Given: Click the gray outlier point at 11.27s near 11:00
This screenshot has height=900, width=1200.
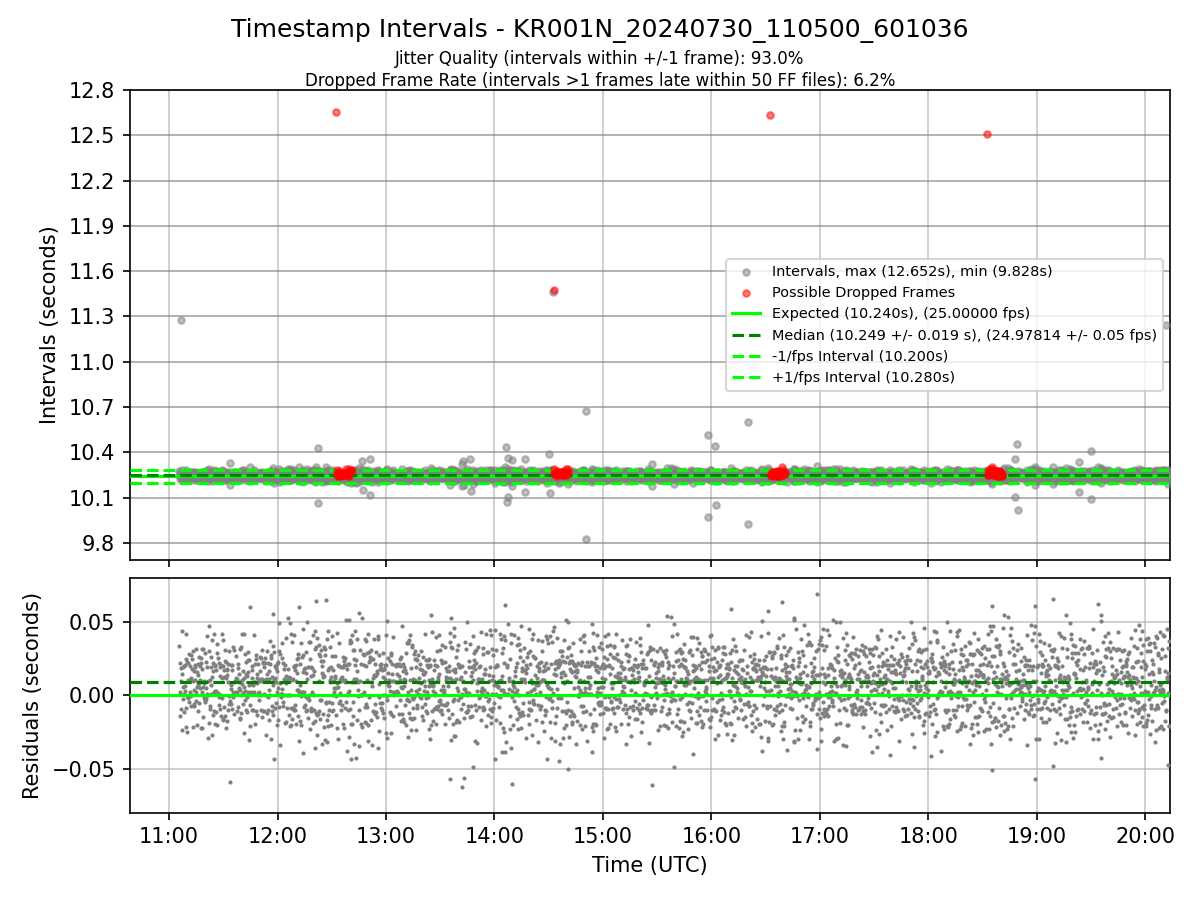Looking at the screenshot, I should coord(181,320).
